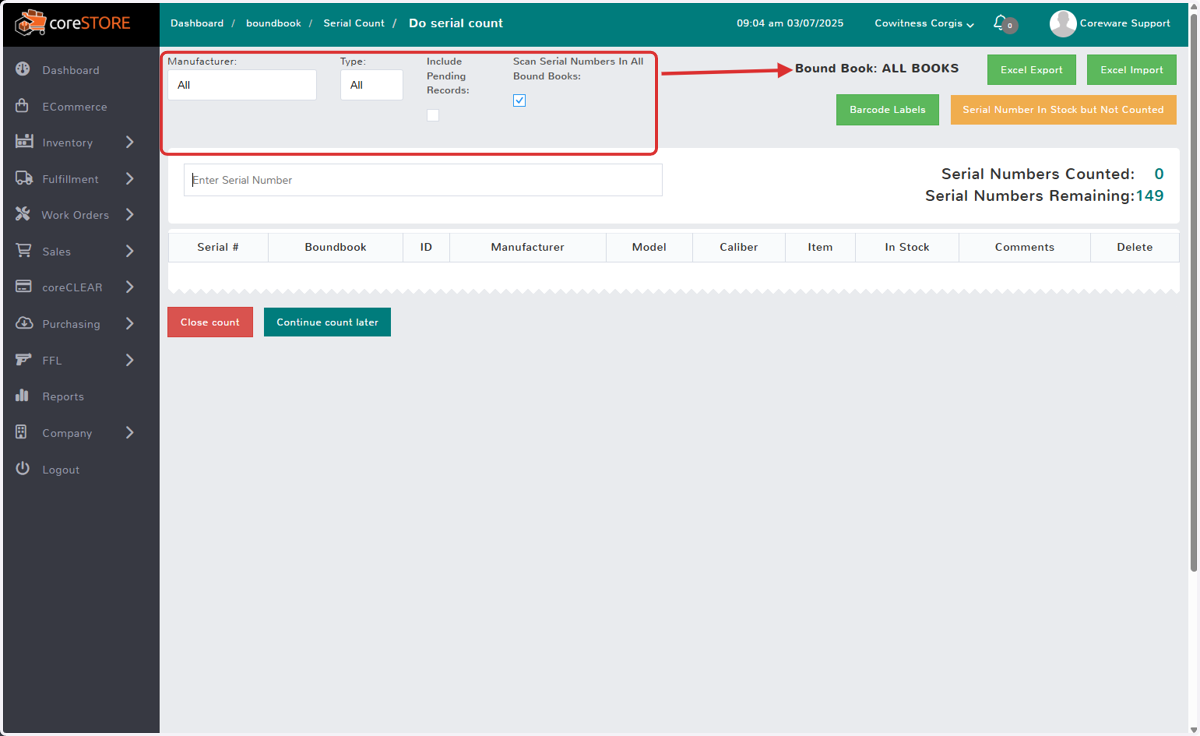Click the coreSTORE logo icon

[x=30, y=22]
